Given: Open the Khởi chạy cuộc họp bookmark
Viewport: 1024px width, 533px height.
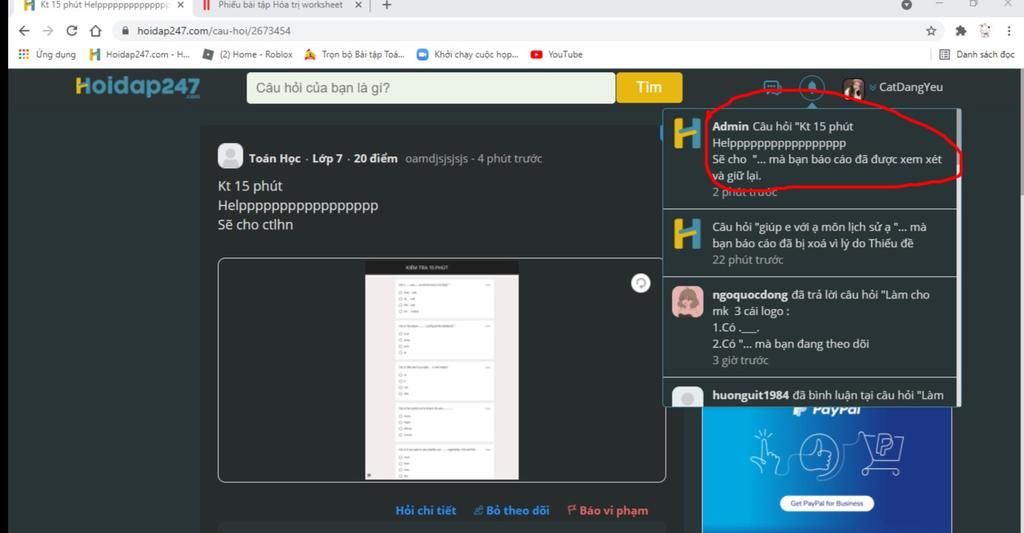Looking at the screenshot, I should pyautogui.click(x=468, y=54).
